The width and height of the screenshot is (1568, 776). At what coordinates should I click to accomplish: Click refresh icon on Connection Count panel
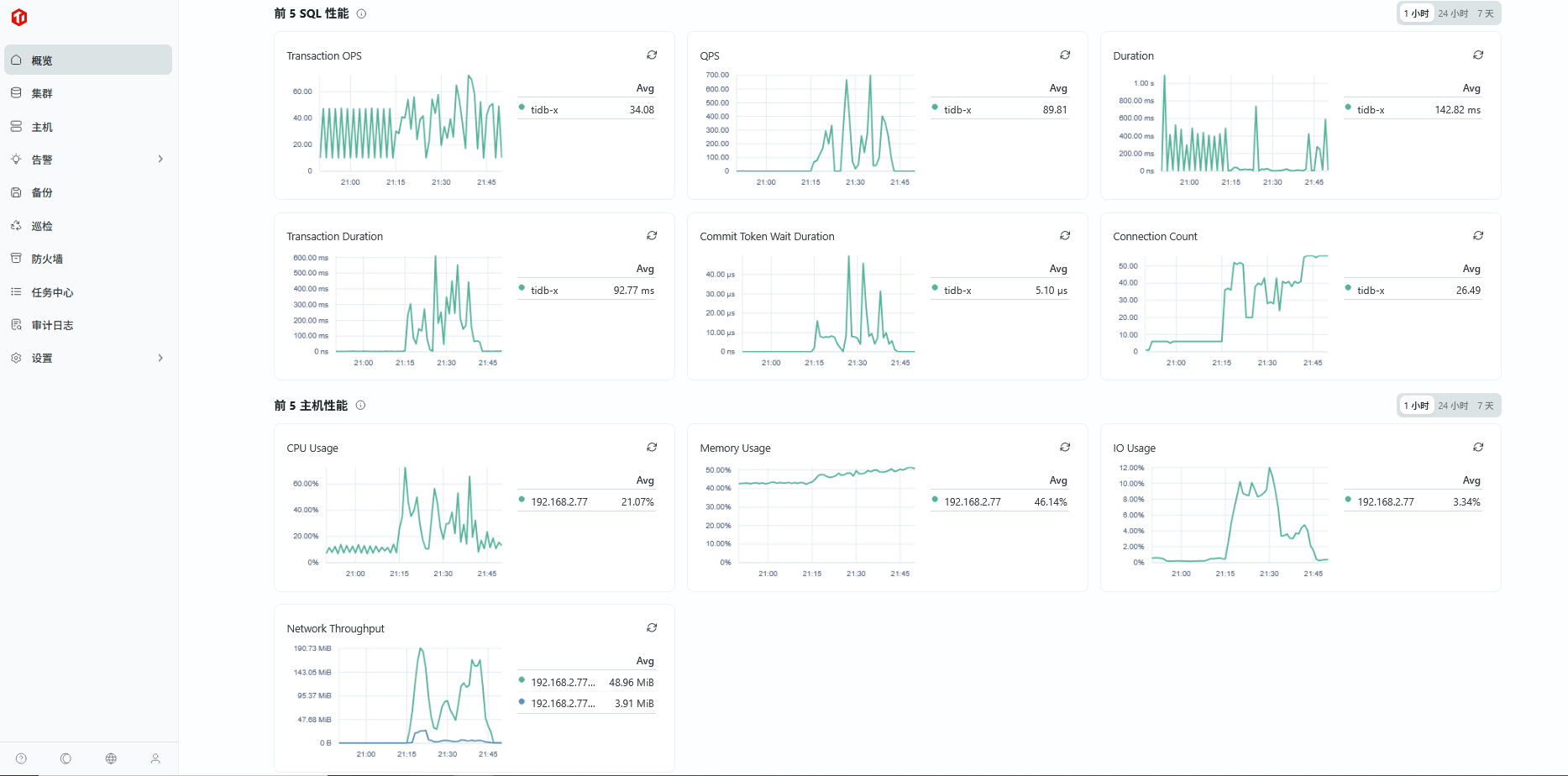tap(1478, 236)
